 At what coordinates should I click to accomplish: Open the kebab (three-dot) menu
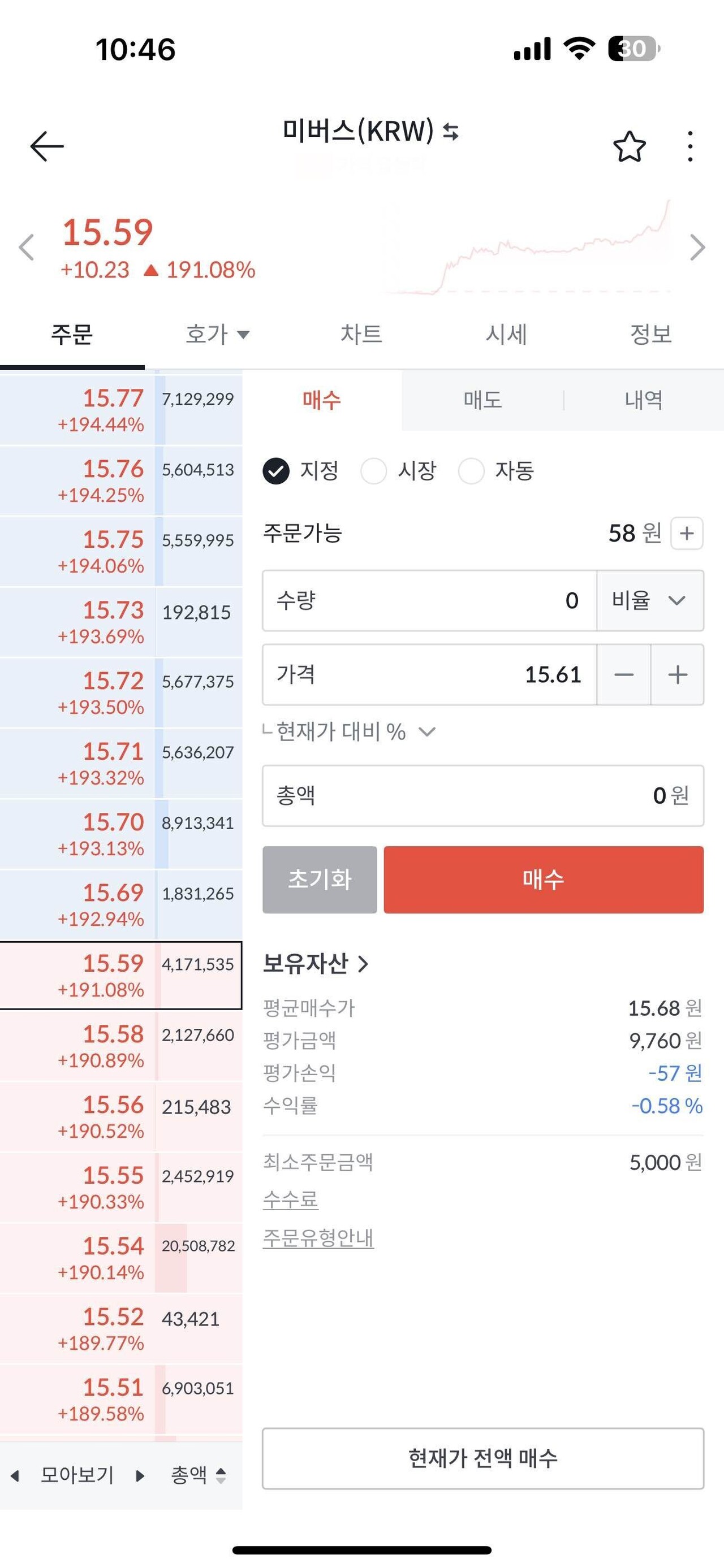[x=689, y=145]
